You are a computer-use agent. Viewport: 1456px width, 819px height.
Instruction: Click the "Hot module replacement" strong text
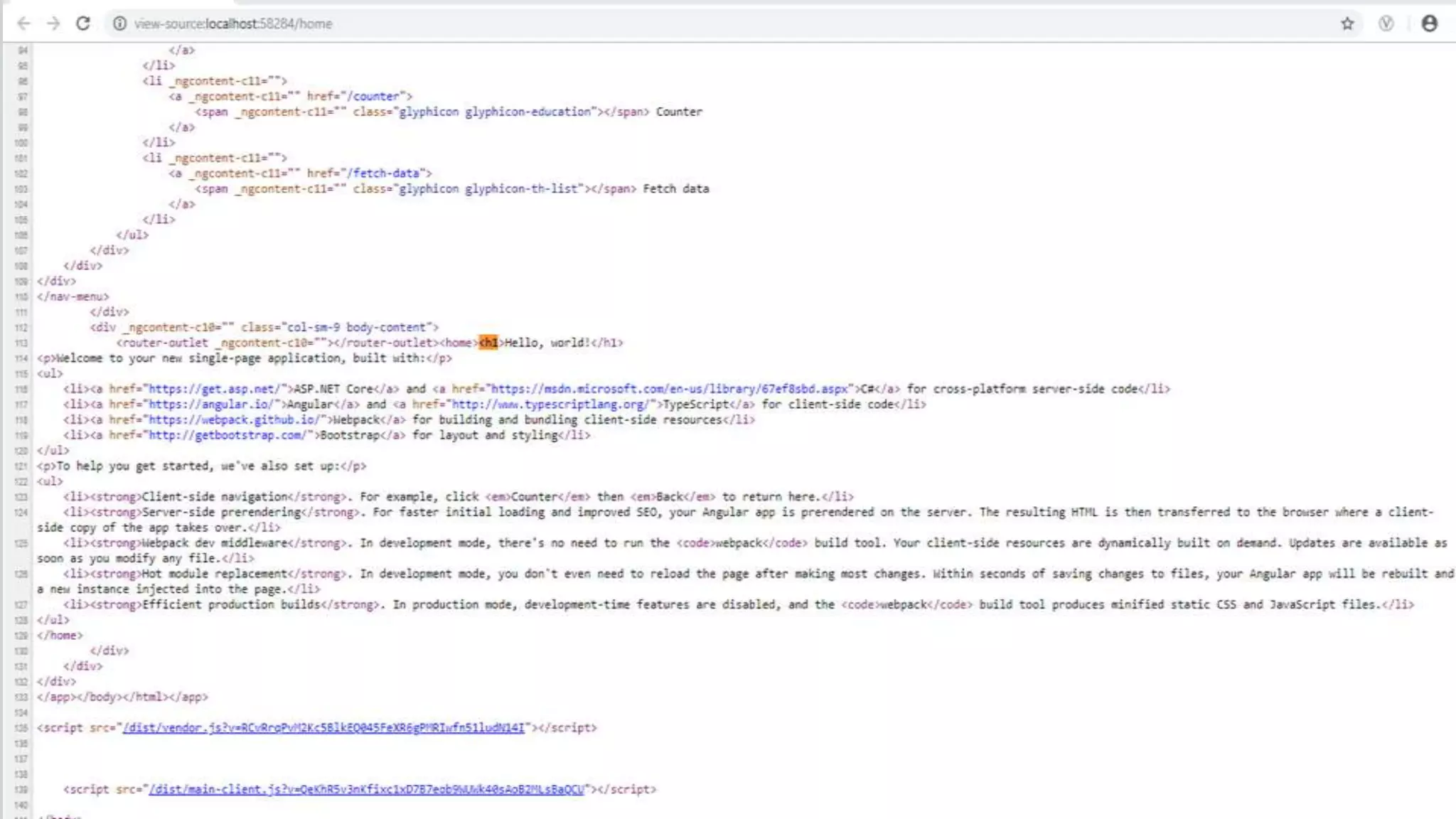tap(214, 574)
